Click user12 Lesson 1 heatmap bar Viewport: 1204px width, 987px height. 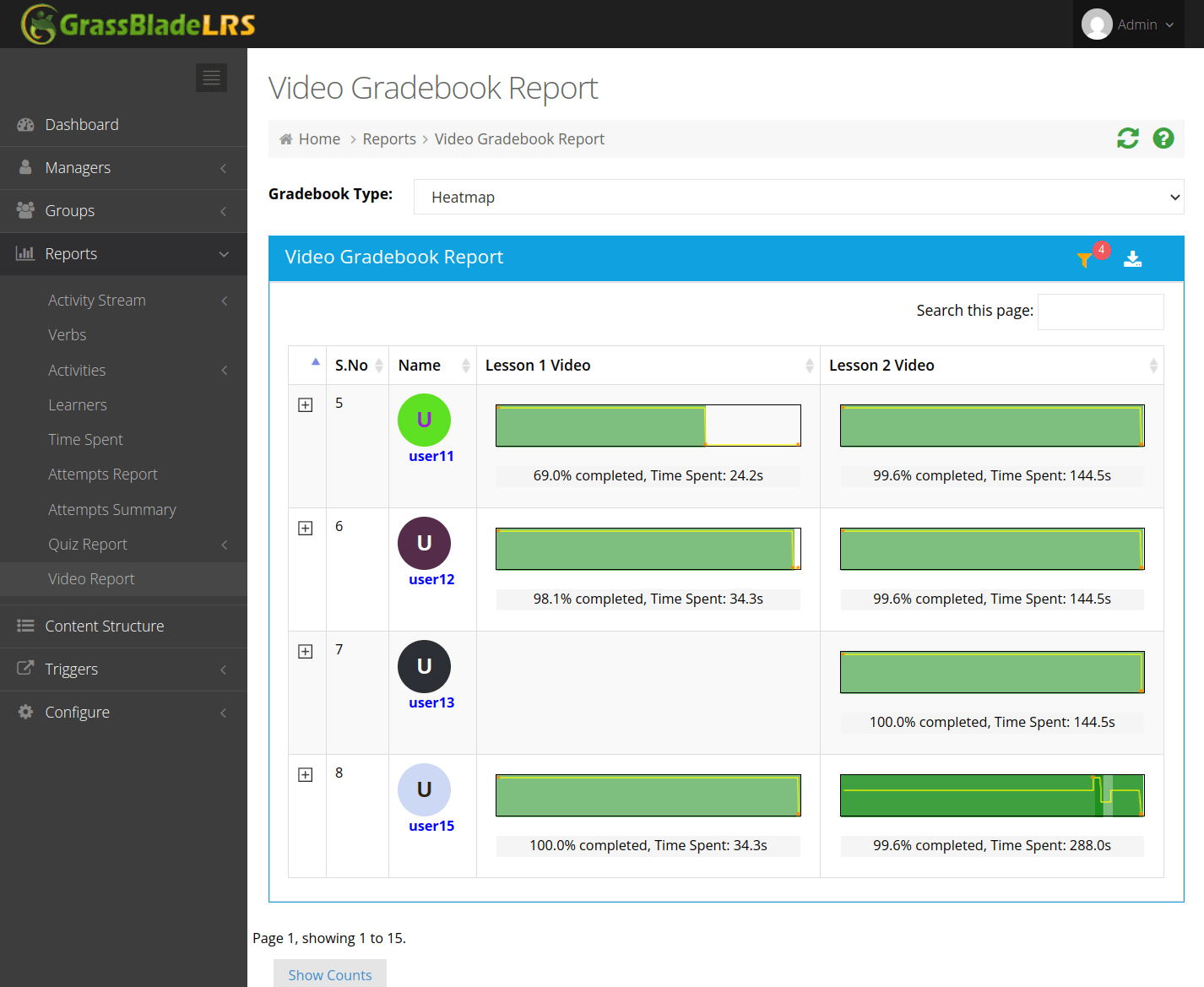click(648, 549)
